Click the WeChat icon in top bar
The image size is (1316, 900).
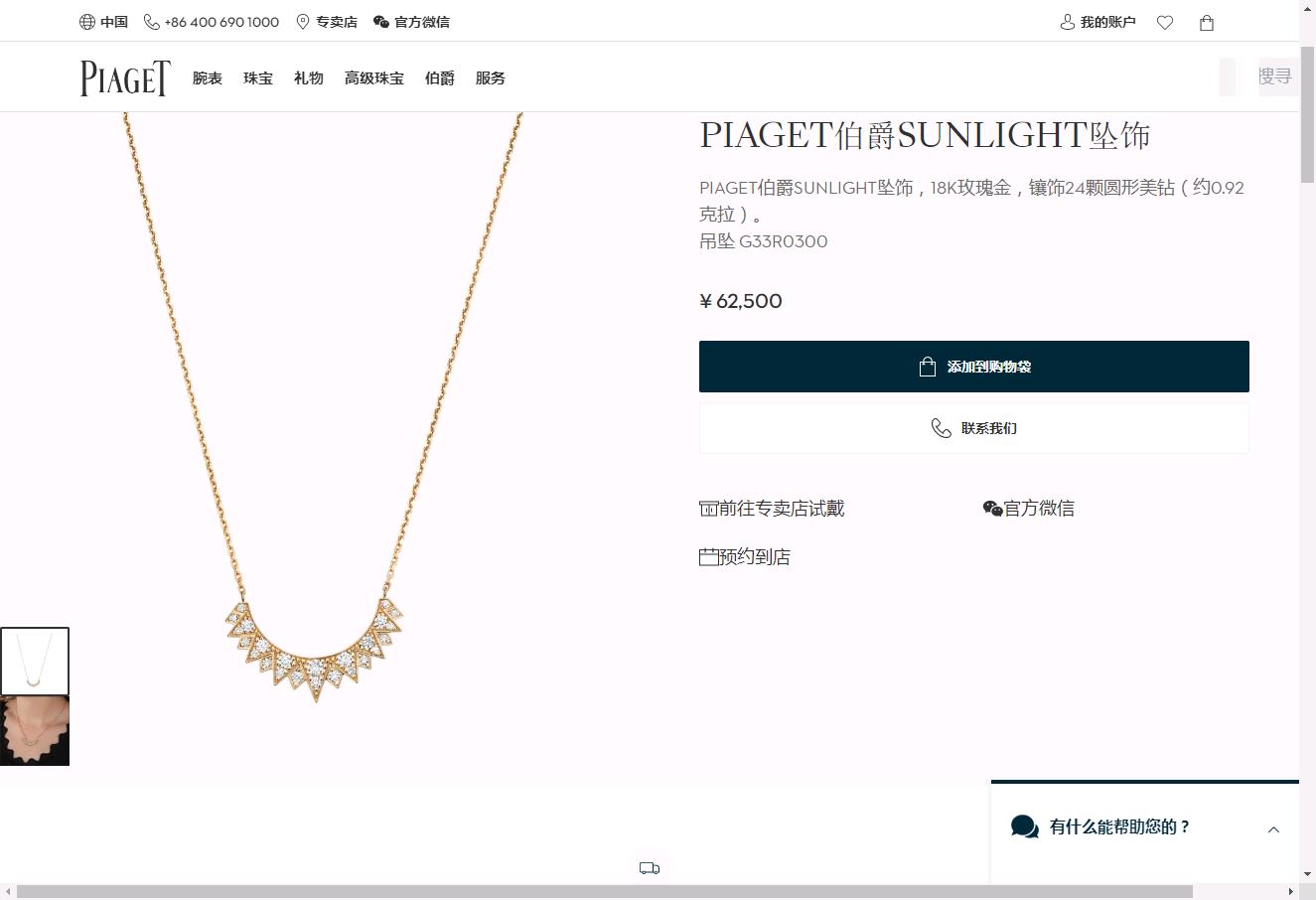[381, 22]
